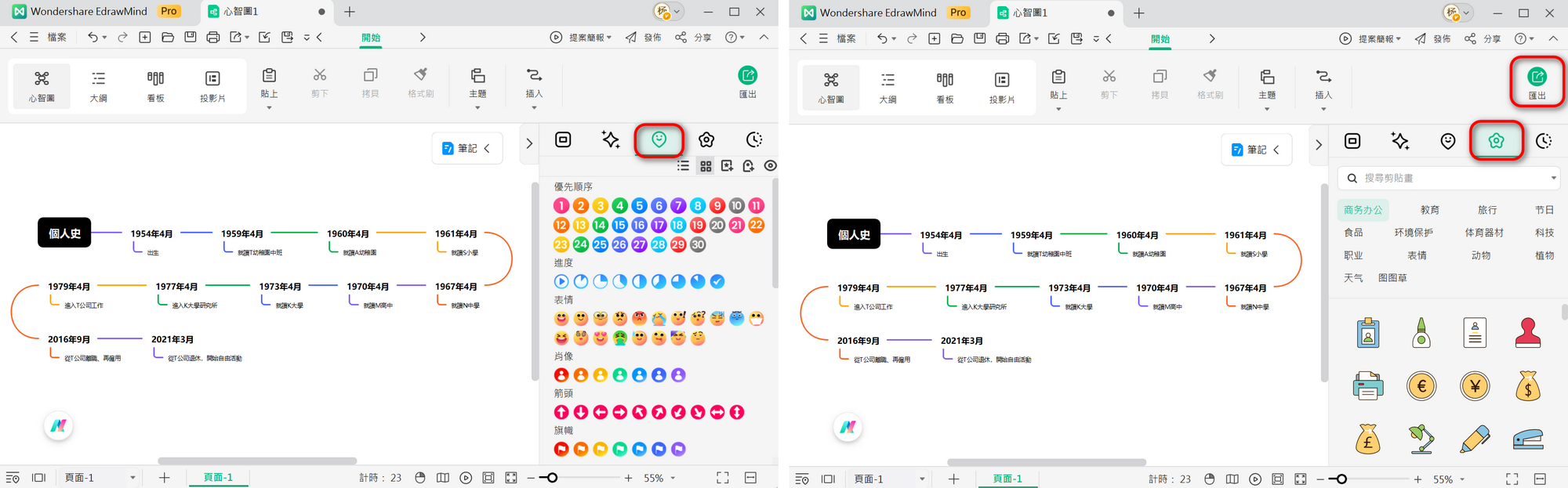Image resolution: width=1568 pixels, height=488 pixels.
Task: Select the 教育 clipart category
Action: 1430,210
